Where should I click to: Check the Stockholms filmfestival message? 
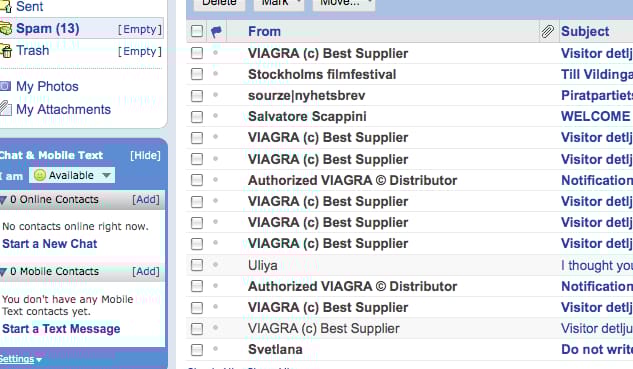[197, 74]
